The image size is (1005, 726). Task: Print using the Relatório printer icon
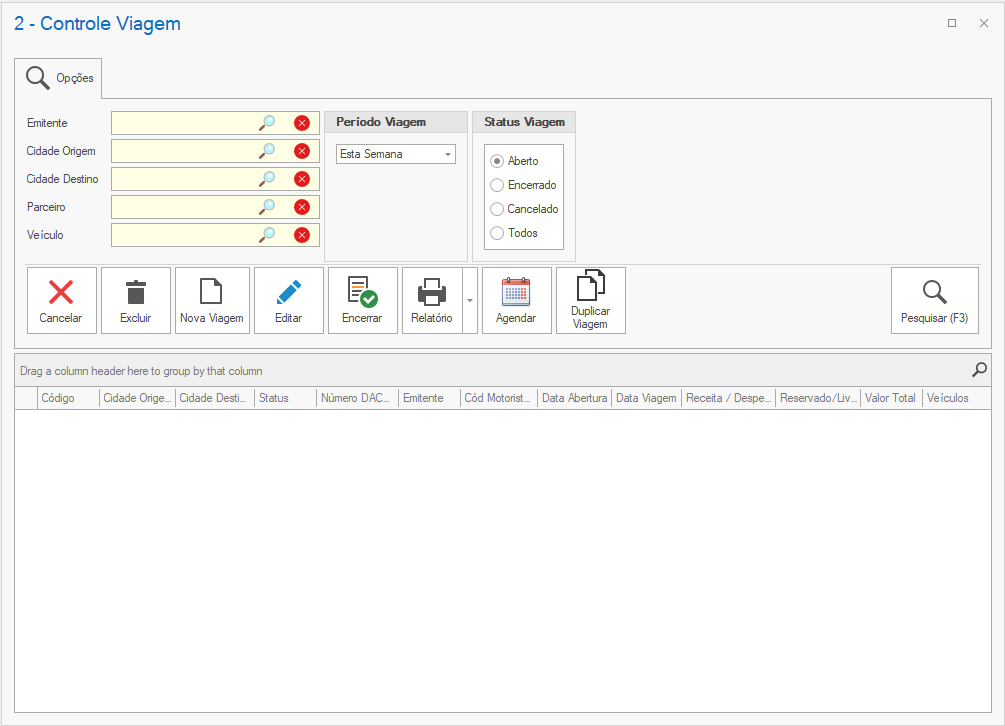click(431, 292)
